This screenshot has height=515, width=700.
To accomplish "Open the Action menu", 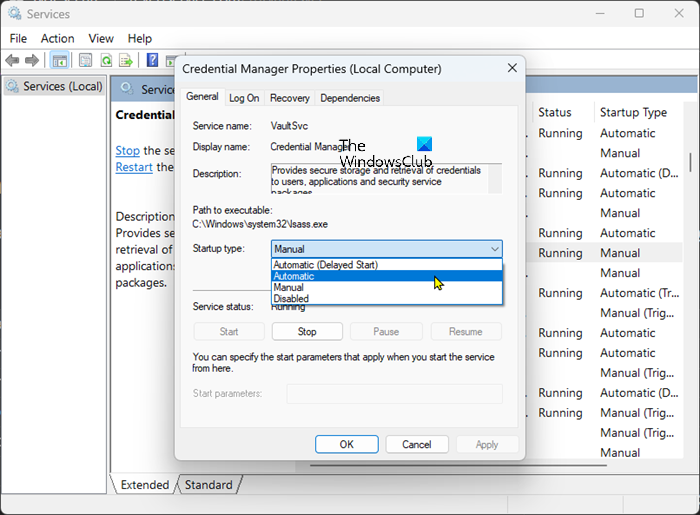I will (x=58, y=39).
